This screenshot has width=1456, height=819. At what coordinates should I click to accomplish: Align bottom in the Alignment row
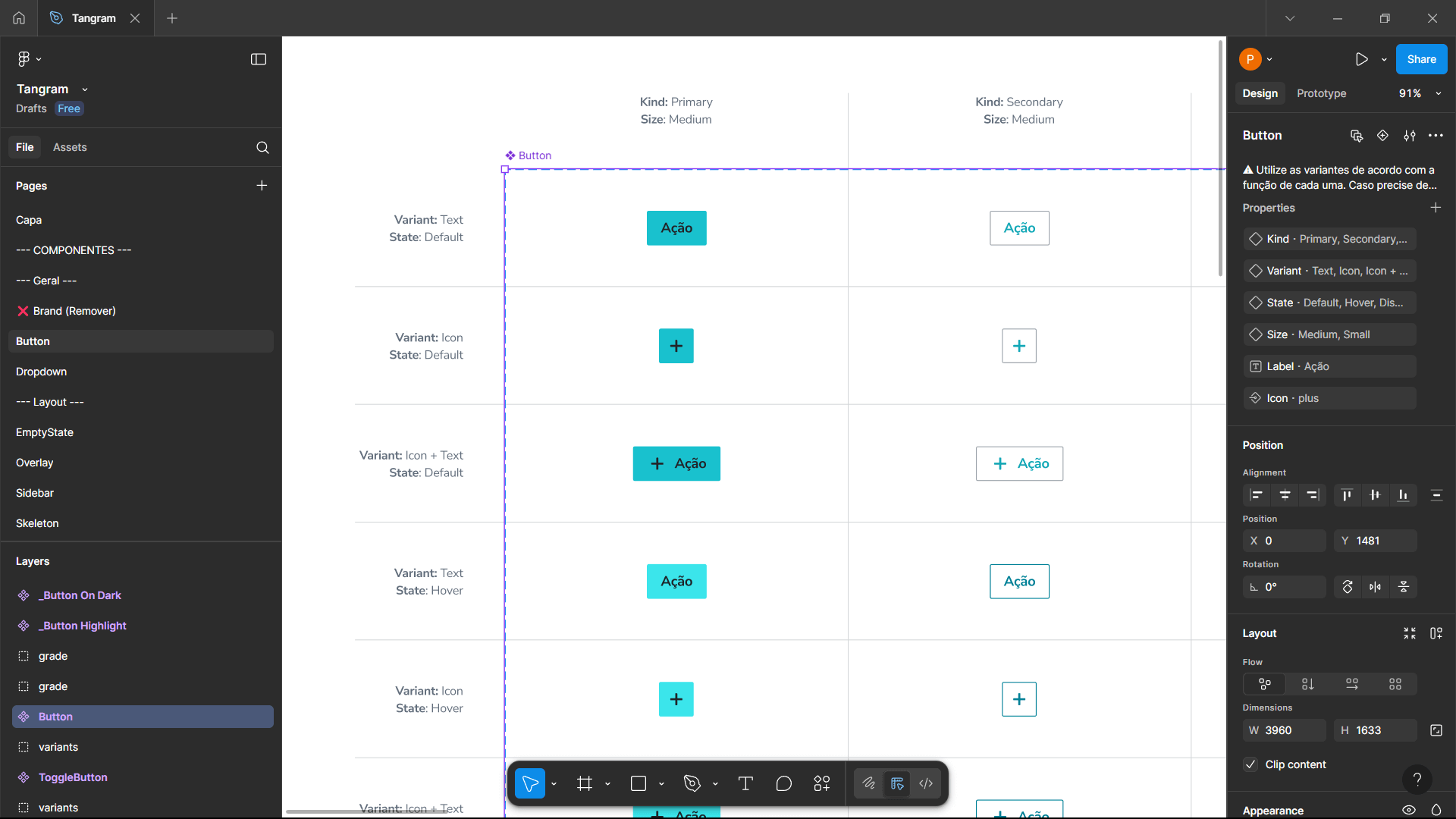pyautogui.click(x=1403, y=495)
